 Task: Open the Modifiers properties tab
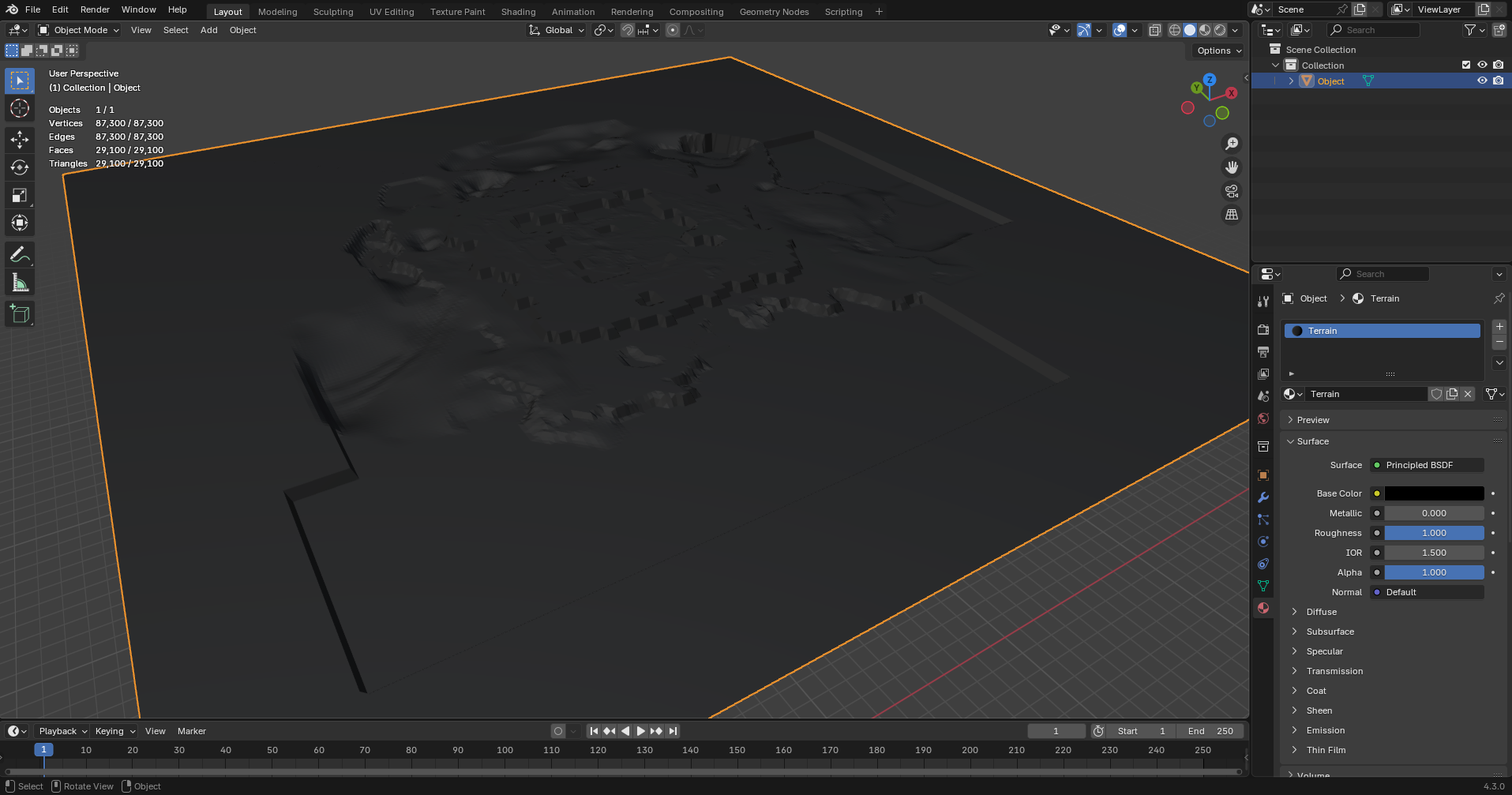click(x=1263, y=497)
